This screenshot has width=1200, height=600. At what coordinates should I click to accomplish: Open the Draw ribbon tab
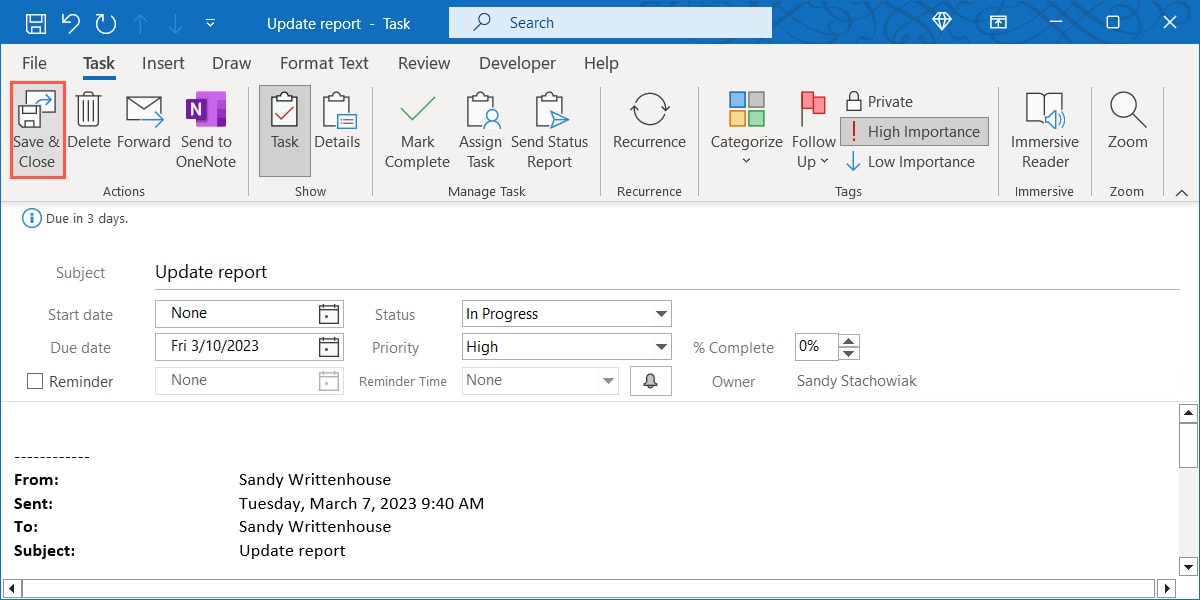tap(231, 63)
